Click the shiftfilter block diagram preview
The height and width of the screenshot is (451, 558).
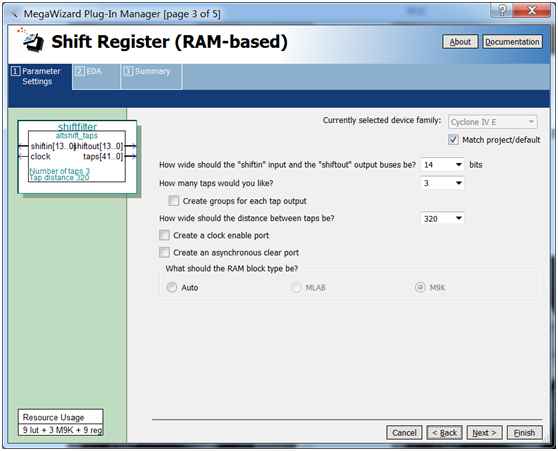click(77, 157)
